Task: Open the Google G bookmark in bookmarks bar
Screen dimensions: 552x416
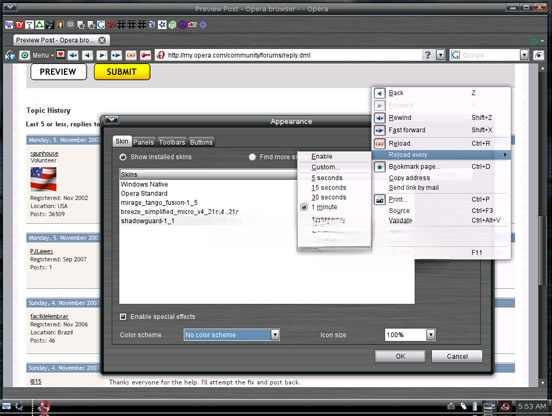Action: (x=101, y=25)
